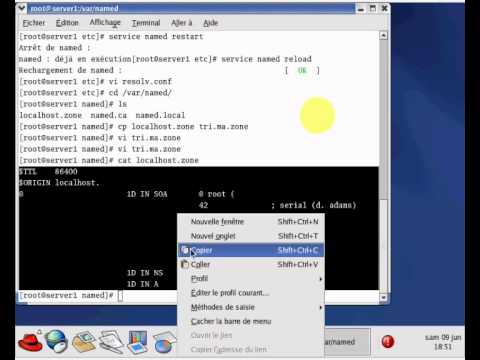Viewport: 480px width, 360px height.
Task: Choose Cacher la barre de menu
Action: click(251, 322)
